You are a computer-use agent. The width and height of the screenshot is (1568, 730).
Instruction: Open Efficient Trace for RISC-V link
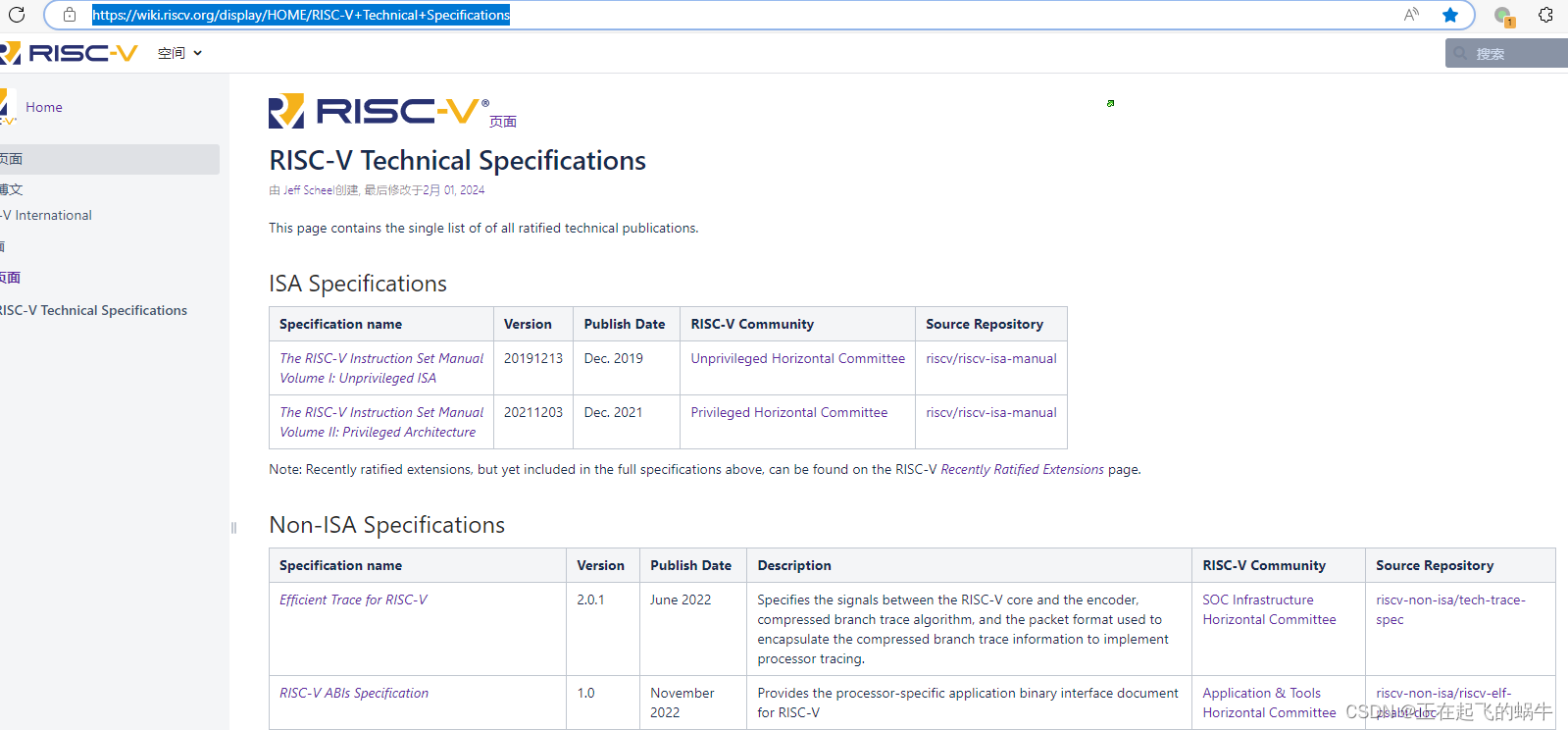point(353,600)
